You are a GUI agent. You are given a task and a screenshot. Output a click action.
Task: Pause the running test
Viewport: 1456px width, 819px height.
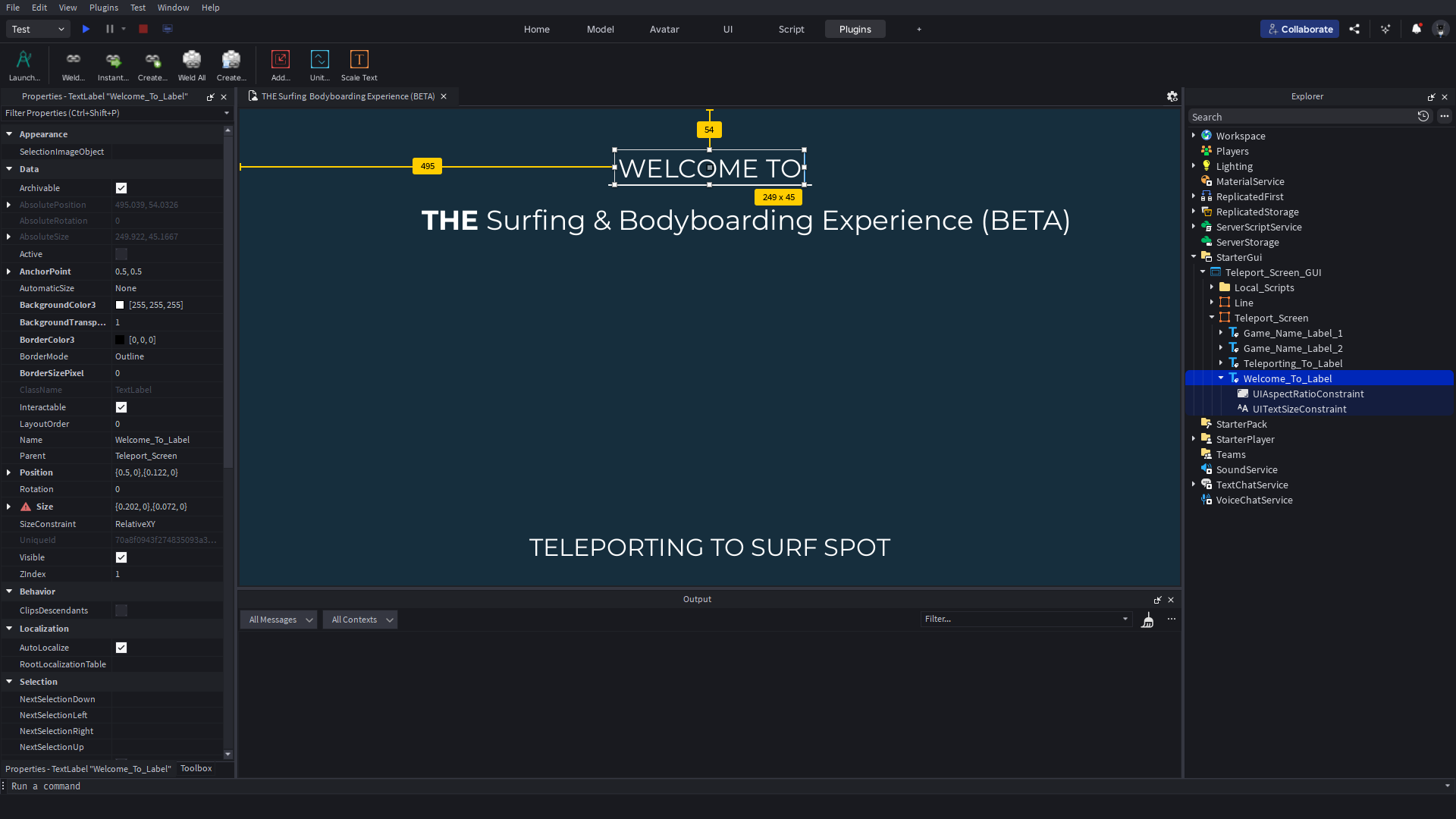click(110, 29)
